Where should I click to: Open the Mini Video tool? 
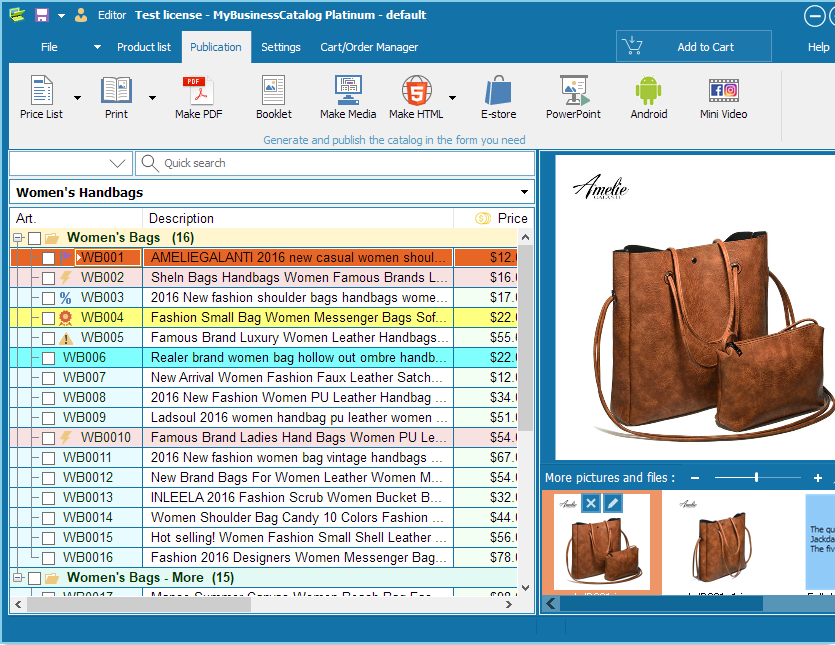[723, 97]
